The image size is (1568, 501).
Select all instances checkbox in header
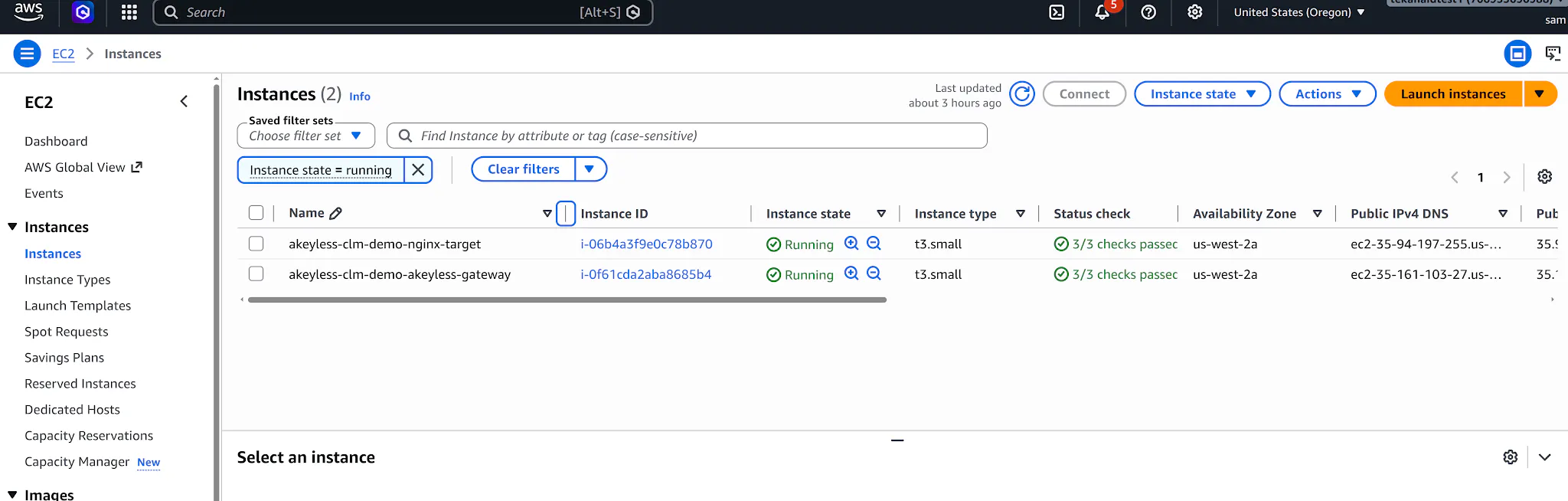(x=256, y=213)
